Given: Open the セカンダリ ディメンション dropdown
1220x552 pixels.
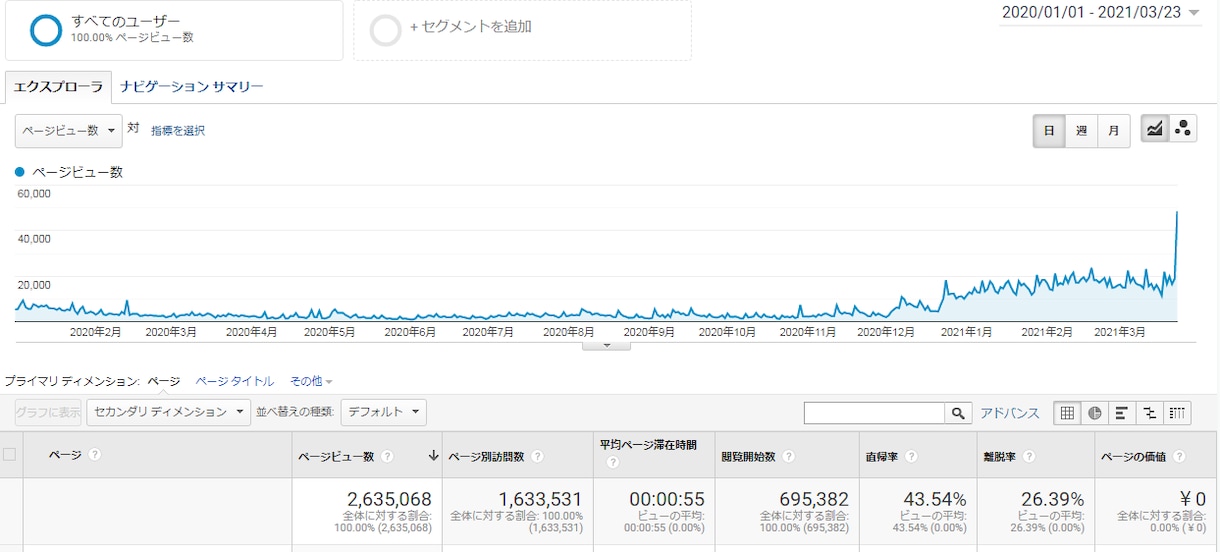Looking at the screenshot, I should tap(169, 412).
